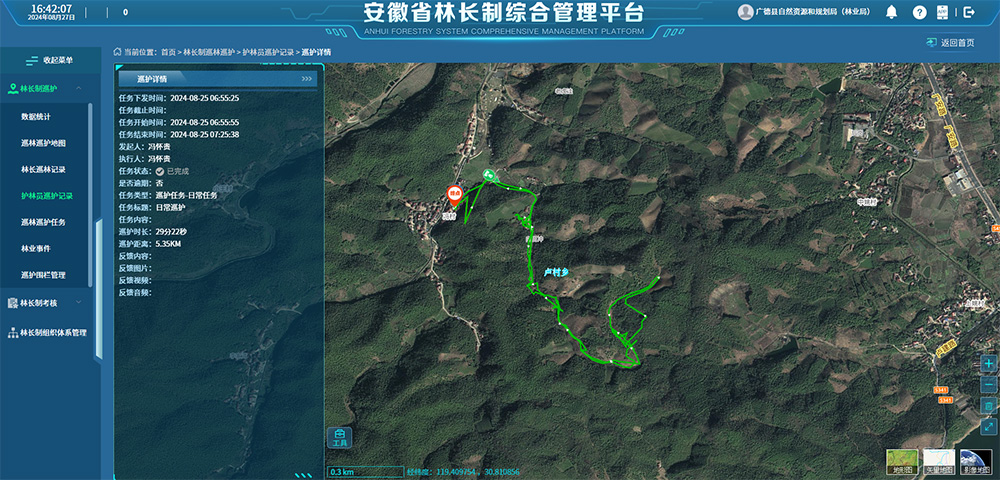Select 林业事件 in the sidebar menu
This screenshot has width=1000, height=480.
point(36,248)
